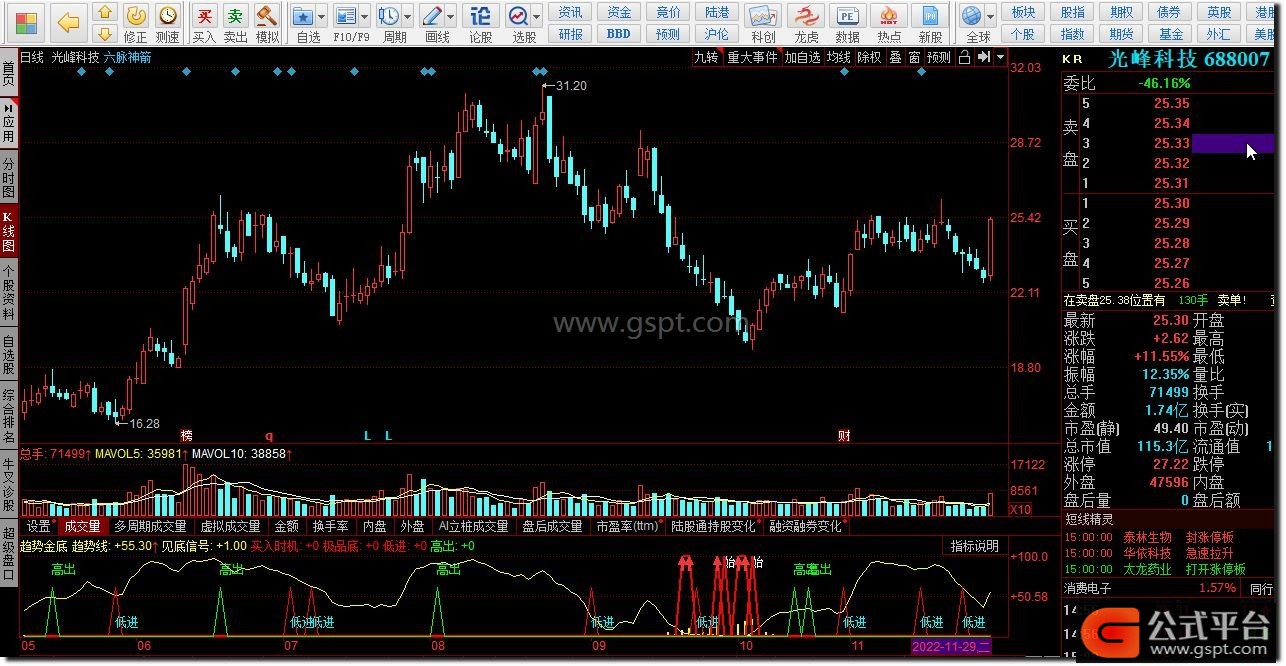Click the BBD button
The height and width of the screenshot is (666, 1286).
pos(619,33)
